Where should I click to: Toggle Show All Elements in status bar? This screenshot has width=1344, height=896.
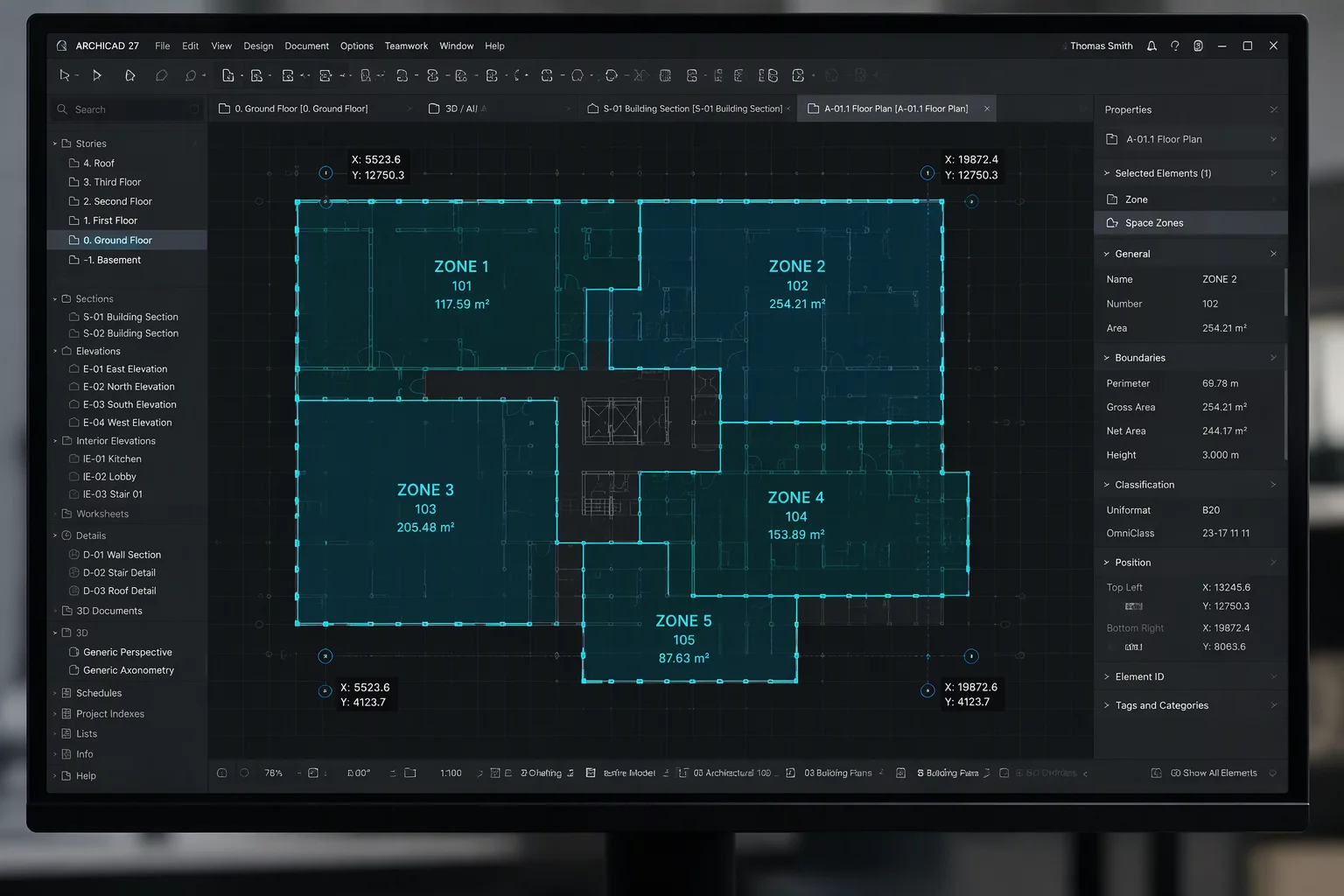[x=1214, y=773]
